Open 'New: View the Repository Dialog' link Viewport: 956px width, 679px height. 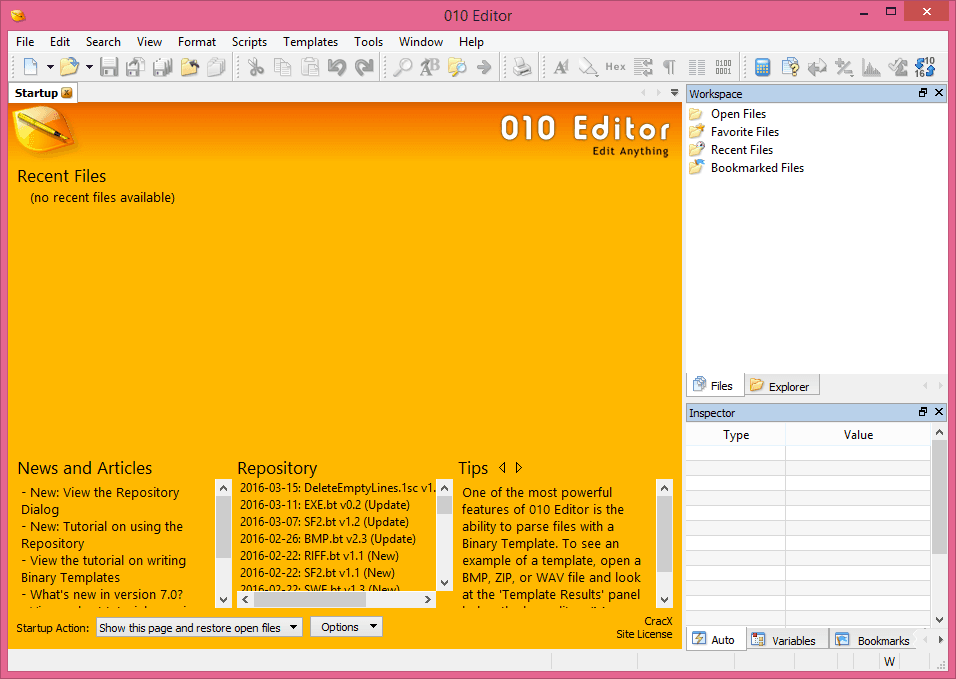100,500
